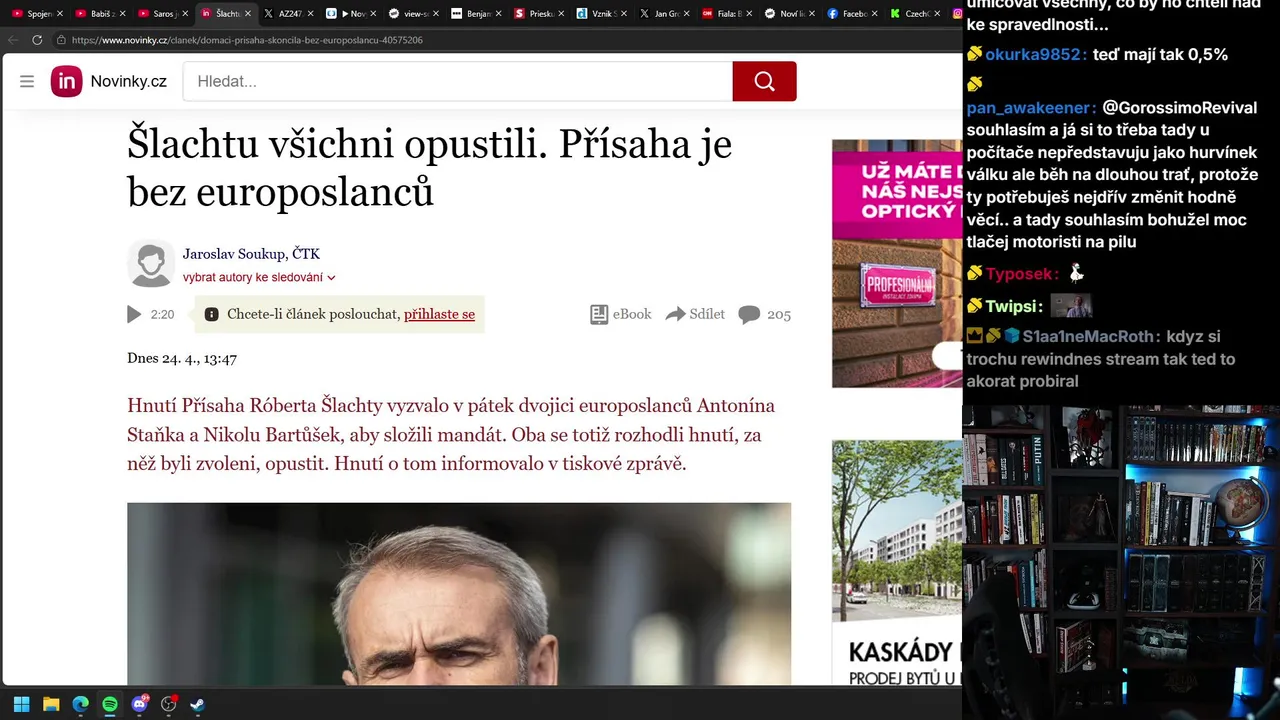Expand 'vybrat autory ke sledování' dropdown
The height and width of the screenshot is (720, 1280).
point(259,277)
